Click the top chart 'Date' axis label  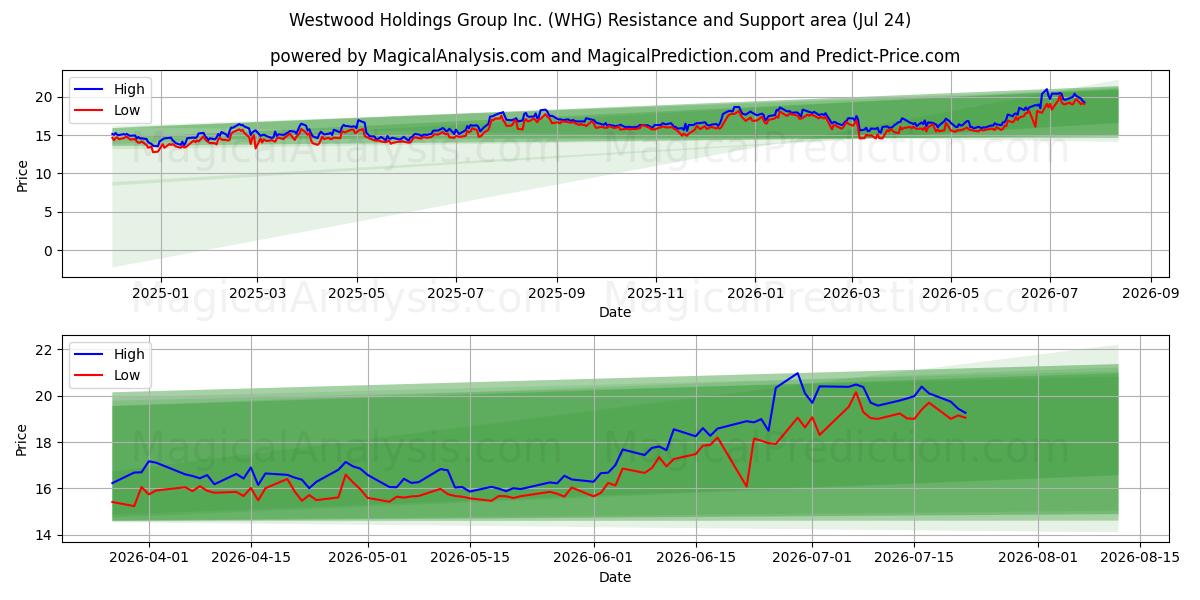(x=615, y=312)
